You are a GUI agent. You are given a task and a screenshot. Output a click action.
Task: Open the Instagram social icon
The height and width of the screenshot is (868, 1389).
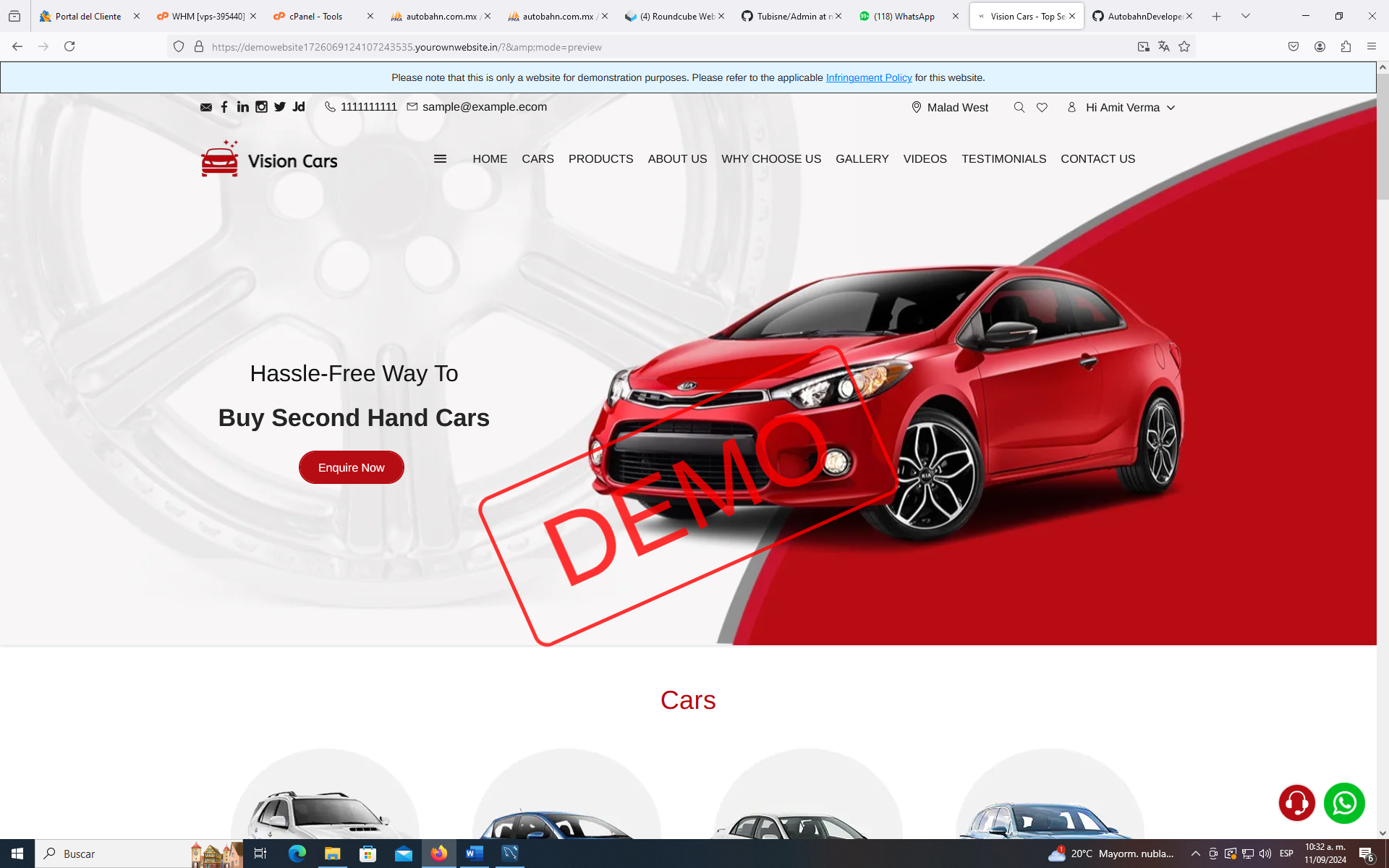pyautogui.click(x=261, y=107)
